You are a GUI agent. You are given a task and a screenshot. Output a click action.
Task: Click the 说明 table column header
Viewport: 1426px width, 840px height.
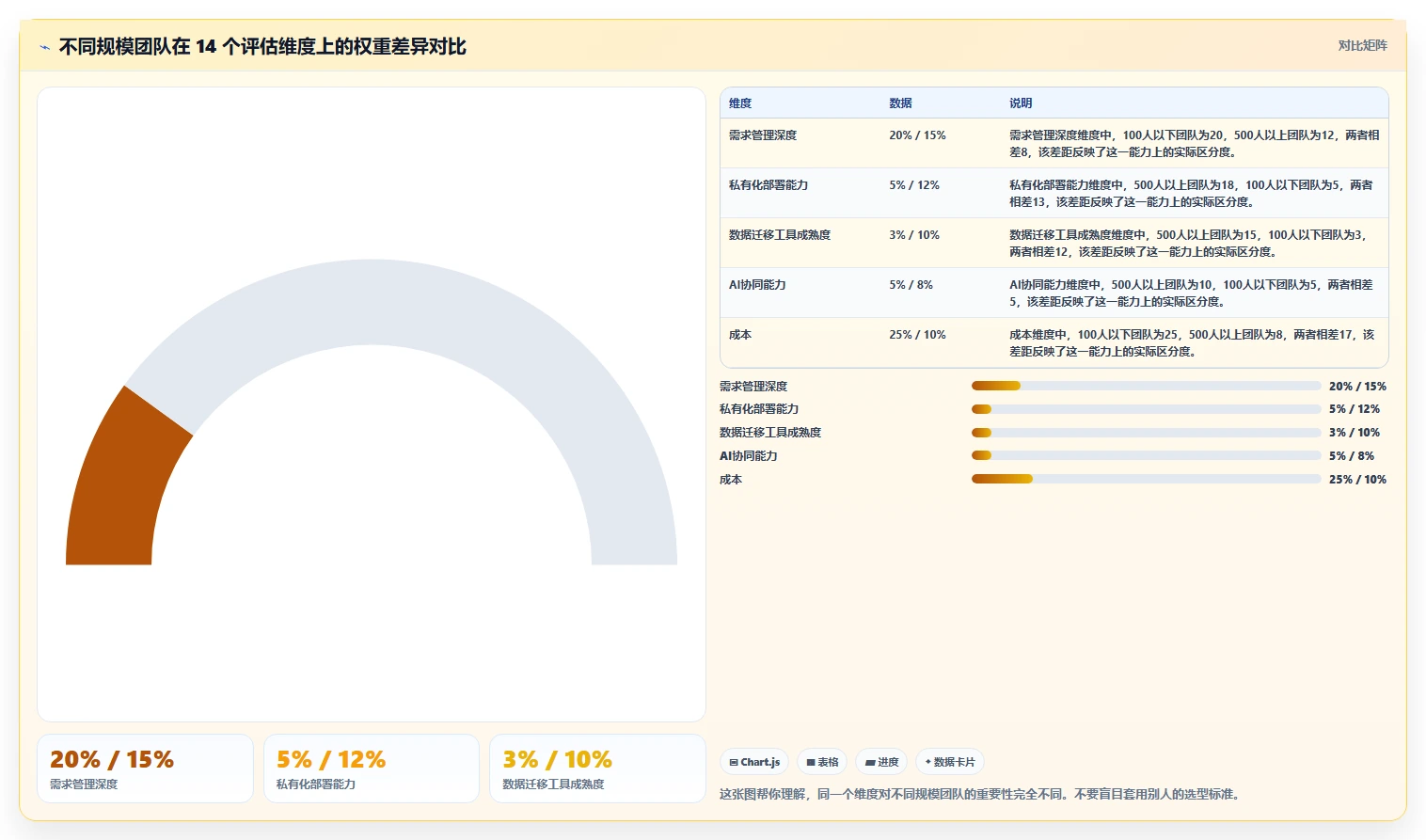[1021, 103]
